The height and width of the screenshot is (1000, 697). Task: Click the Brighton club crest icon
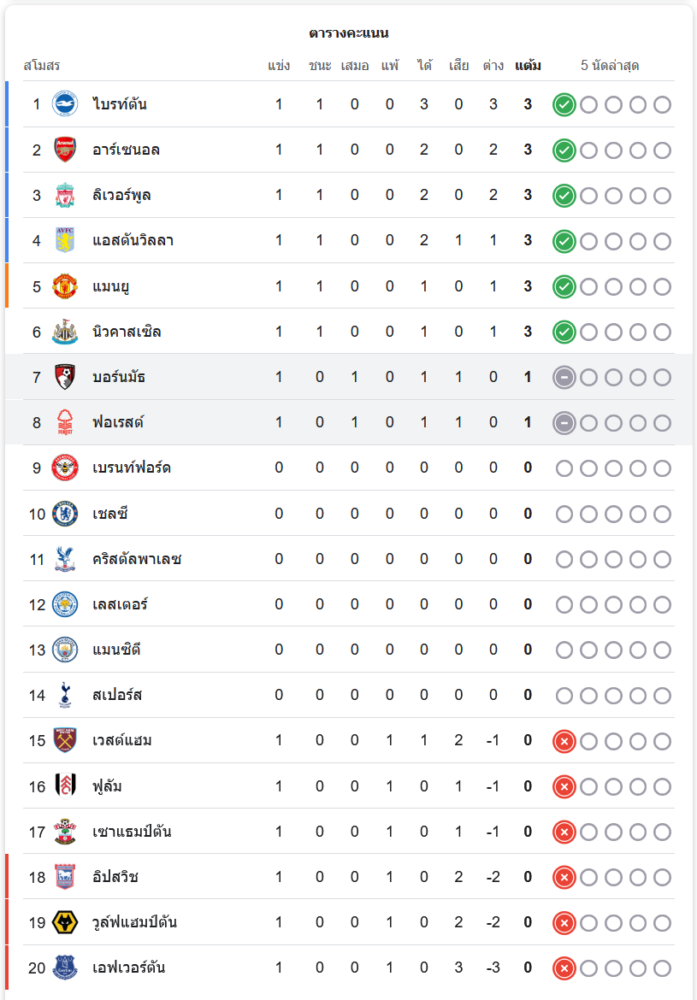click(x=65, y=104)
